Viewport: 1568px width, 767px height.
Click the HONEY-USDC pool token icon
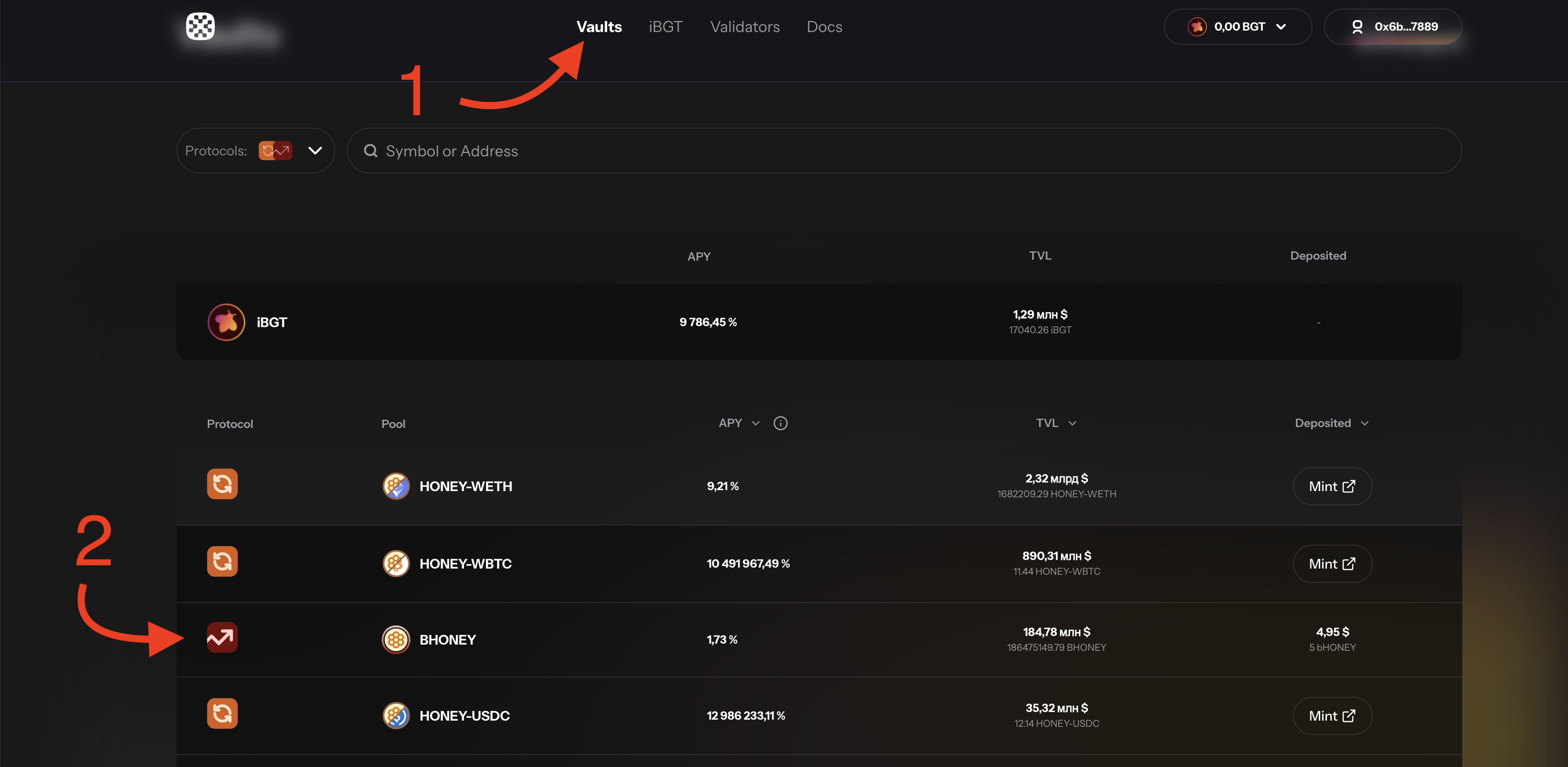(396, 715)
